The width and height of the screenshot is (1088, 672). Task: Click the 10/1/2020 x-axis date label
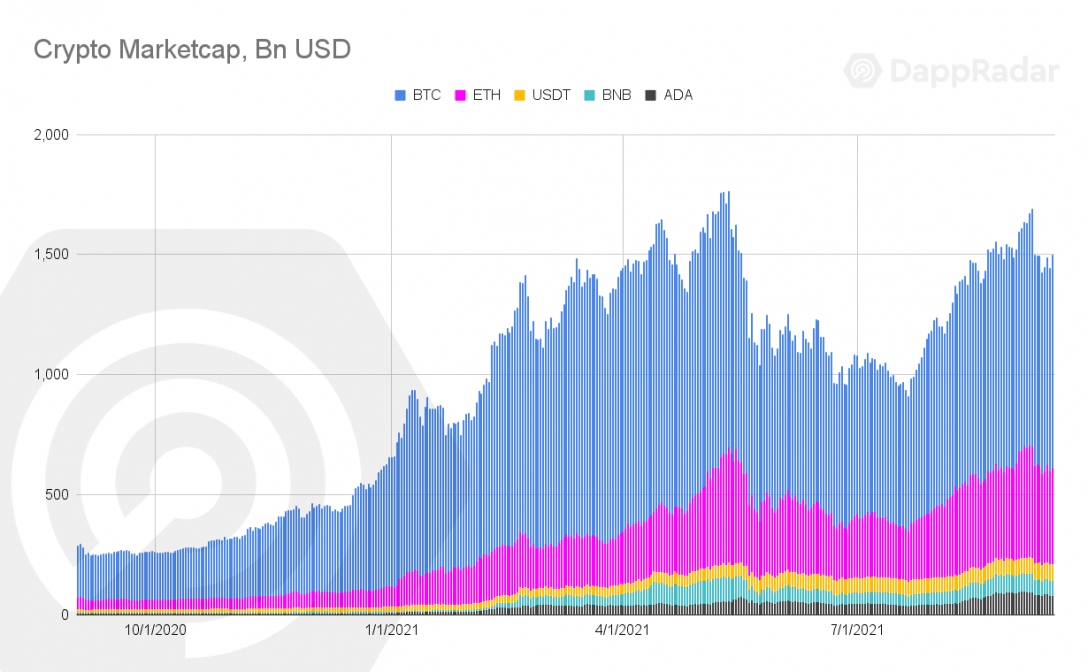(155, 630)
